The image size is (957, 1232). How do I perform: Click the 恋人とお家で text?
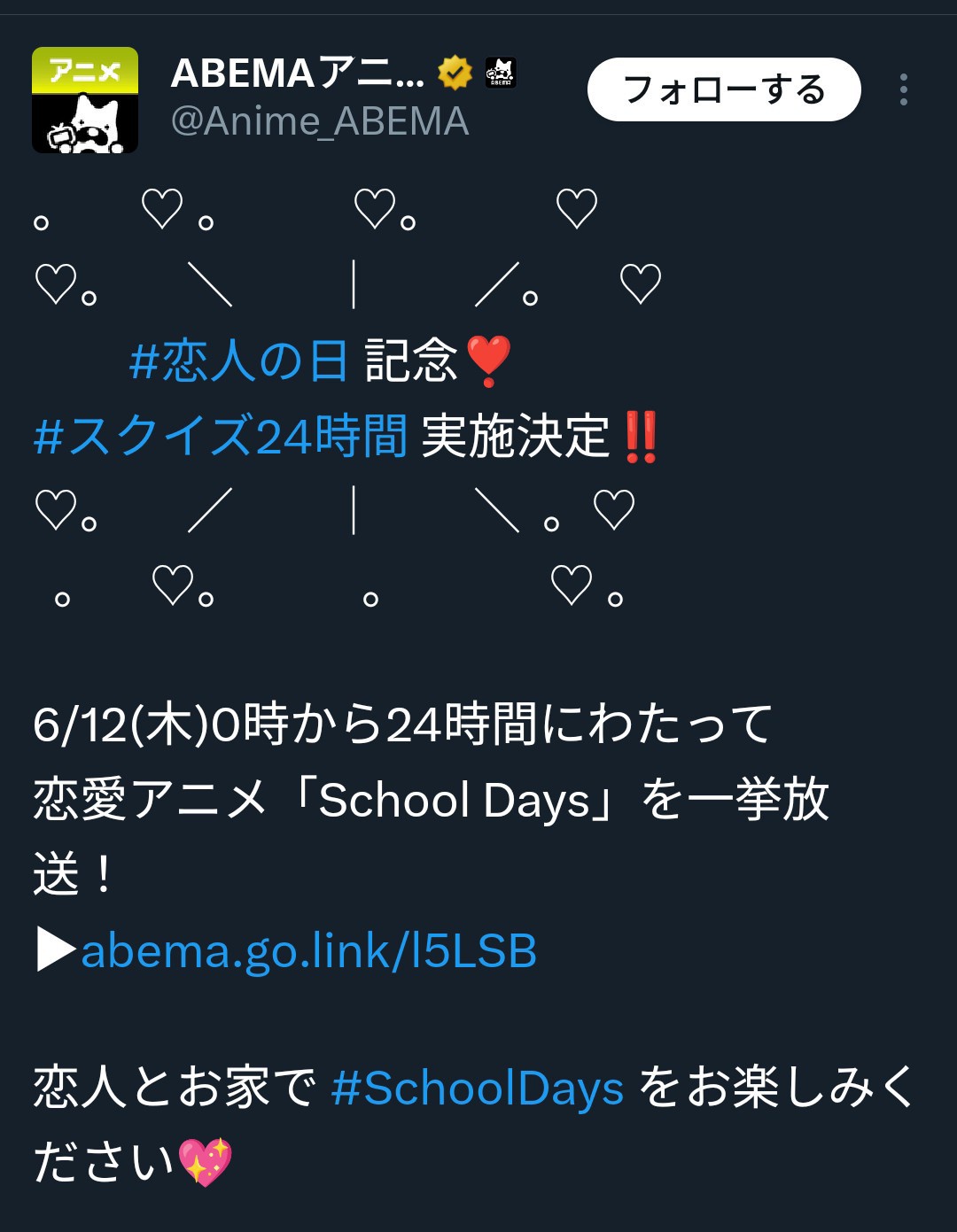(175, 1088)
